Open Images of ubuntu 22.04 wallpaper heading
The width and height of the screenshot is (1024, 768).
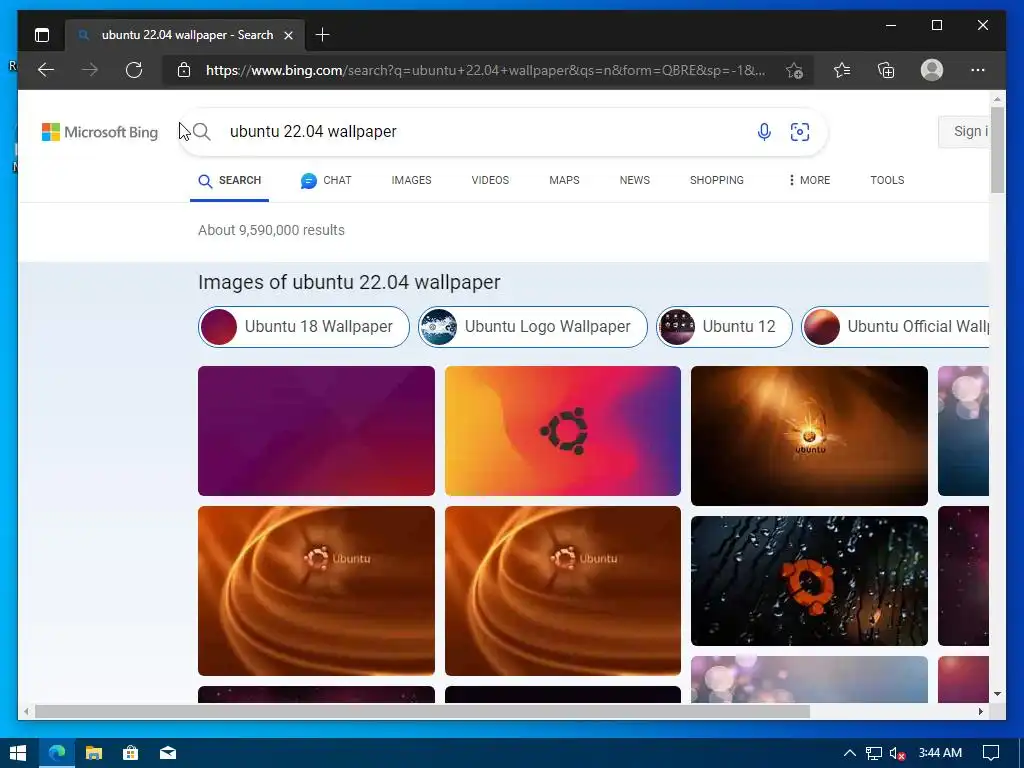point(349,282)
